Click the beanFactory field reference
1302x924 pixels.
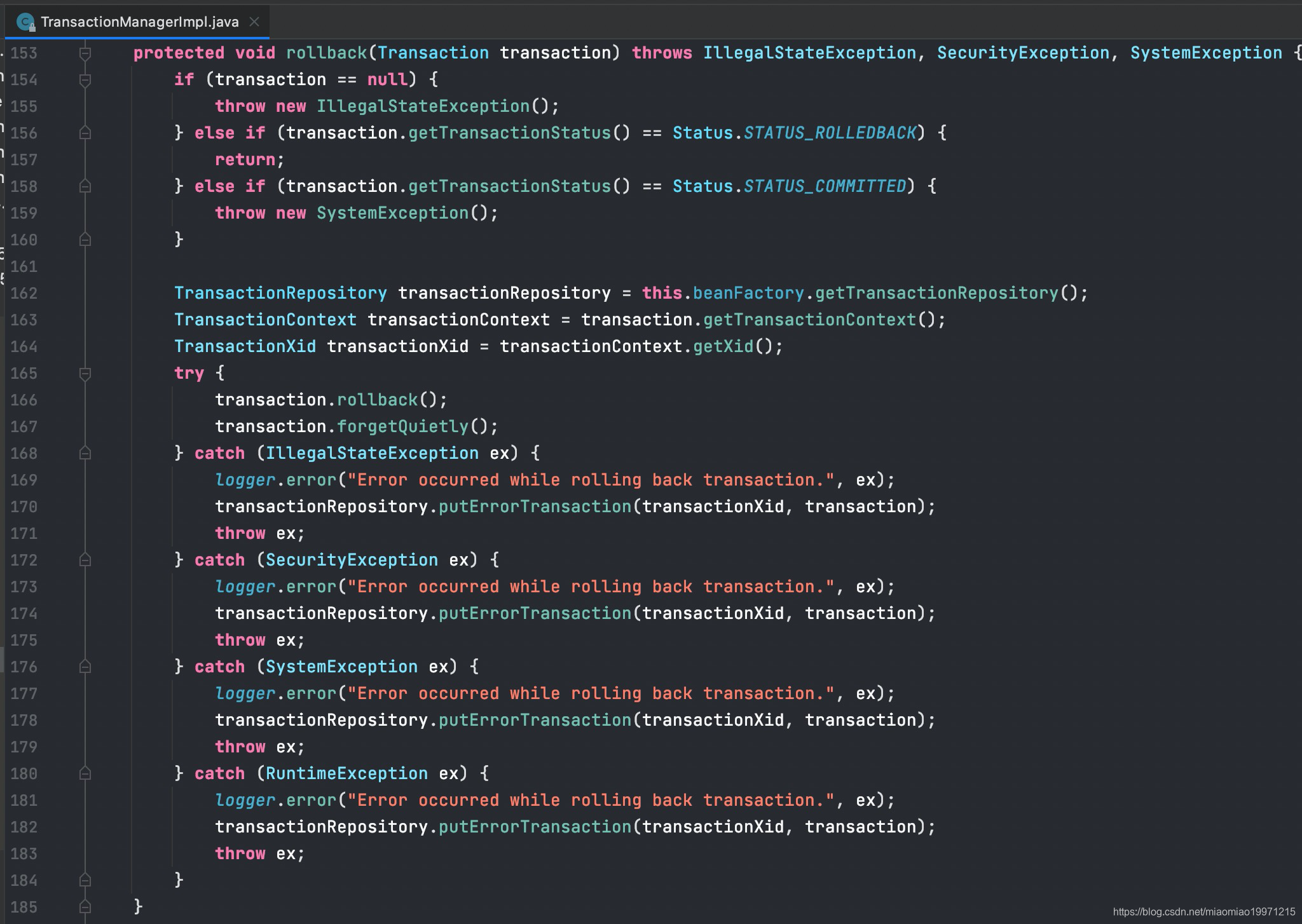tap(748, 293)
